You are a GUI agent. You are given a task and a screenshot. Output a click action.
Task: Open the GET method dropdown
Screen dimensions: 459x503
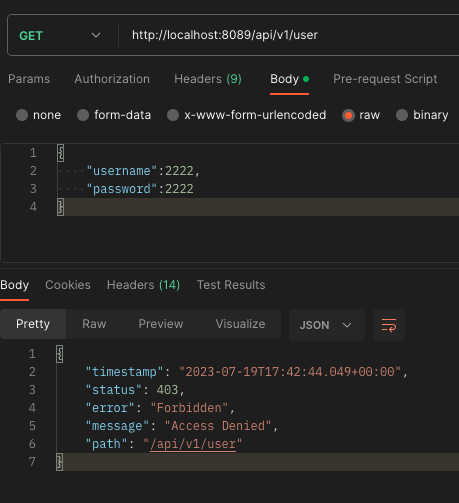60,35
